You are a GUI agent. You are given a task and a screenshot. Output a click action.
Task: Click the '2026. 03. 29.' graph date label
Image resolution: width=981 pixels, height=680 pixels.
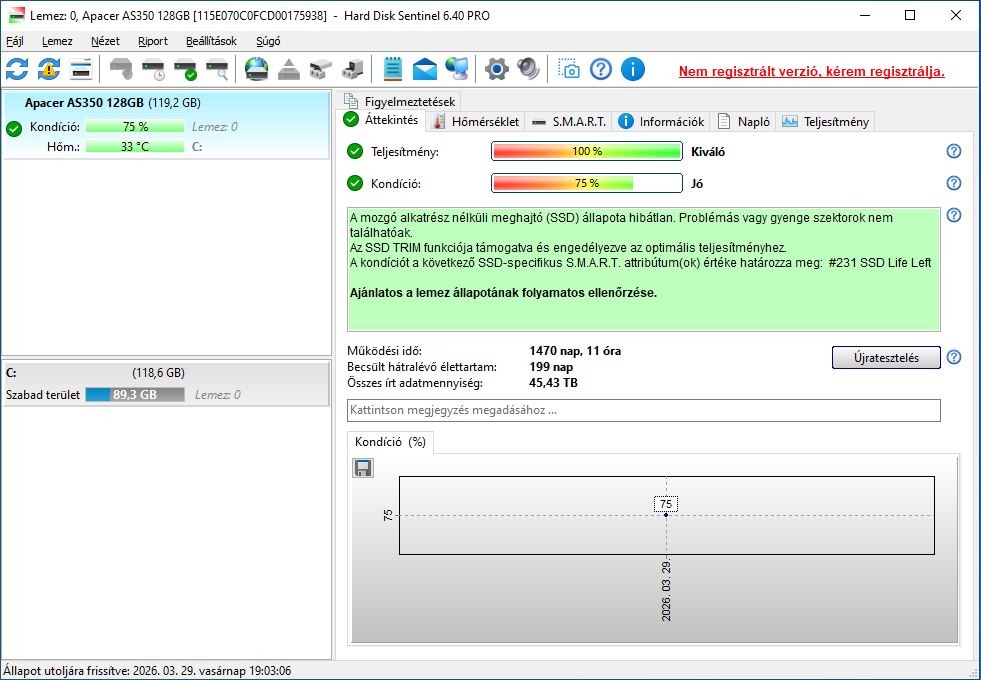(666, 591)
